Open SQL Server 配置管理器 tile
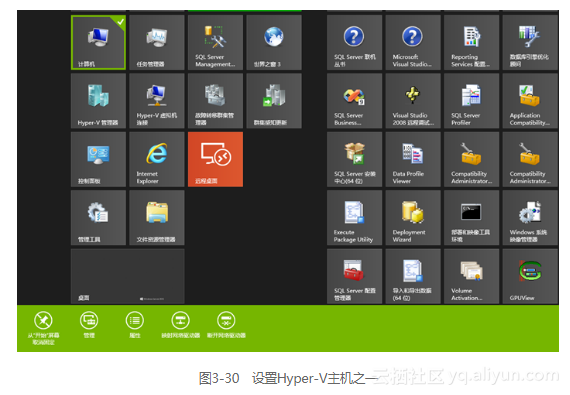The width and height of the screenshot is (570, 395). pyautogui.click(x=354, y=277)
